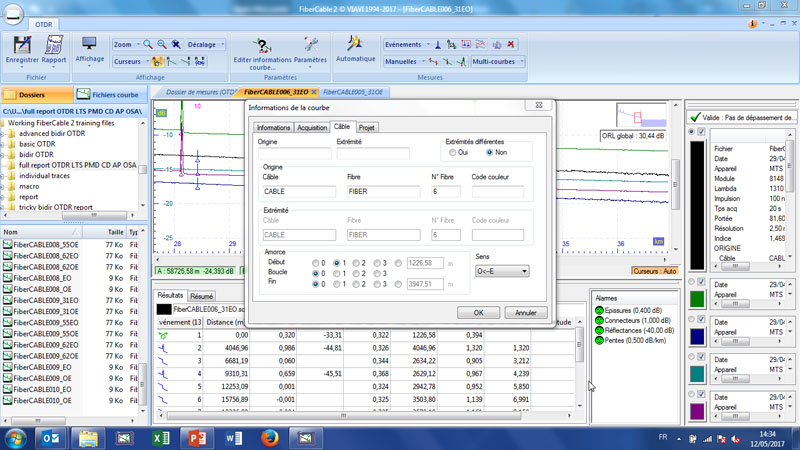Click the reset zoom icon with cross
Image resolution: width=800 pixels, height=450 pixels.
tap(176, 44)
